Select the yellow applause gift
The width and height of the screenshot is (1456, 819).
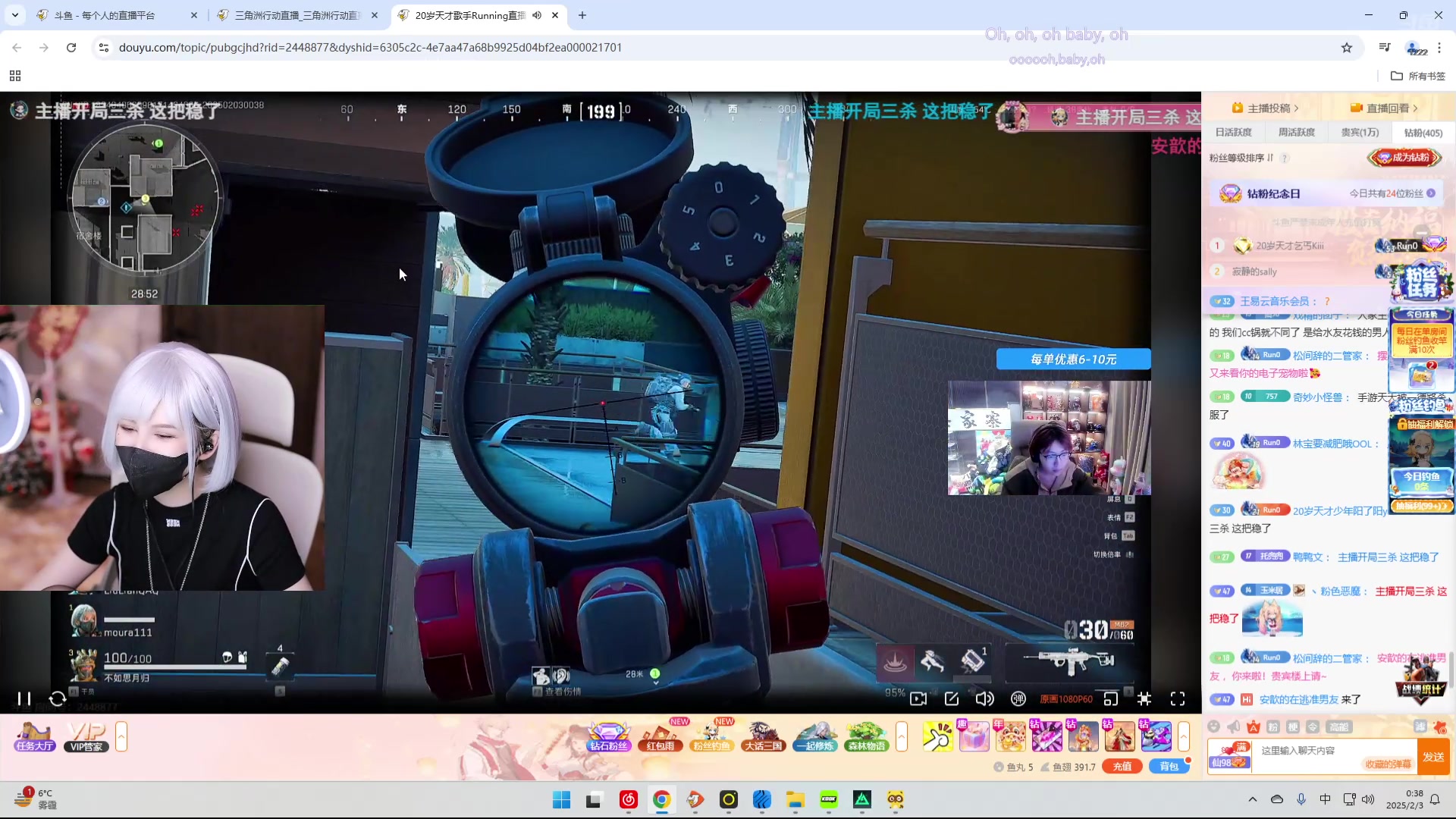click(x=938, y=736)
